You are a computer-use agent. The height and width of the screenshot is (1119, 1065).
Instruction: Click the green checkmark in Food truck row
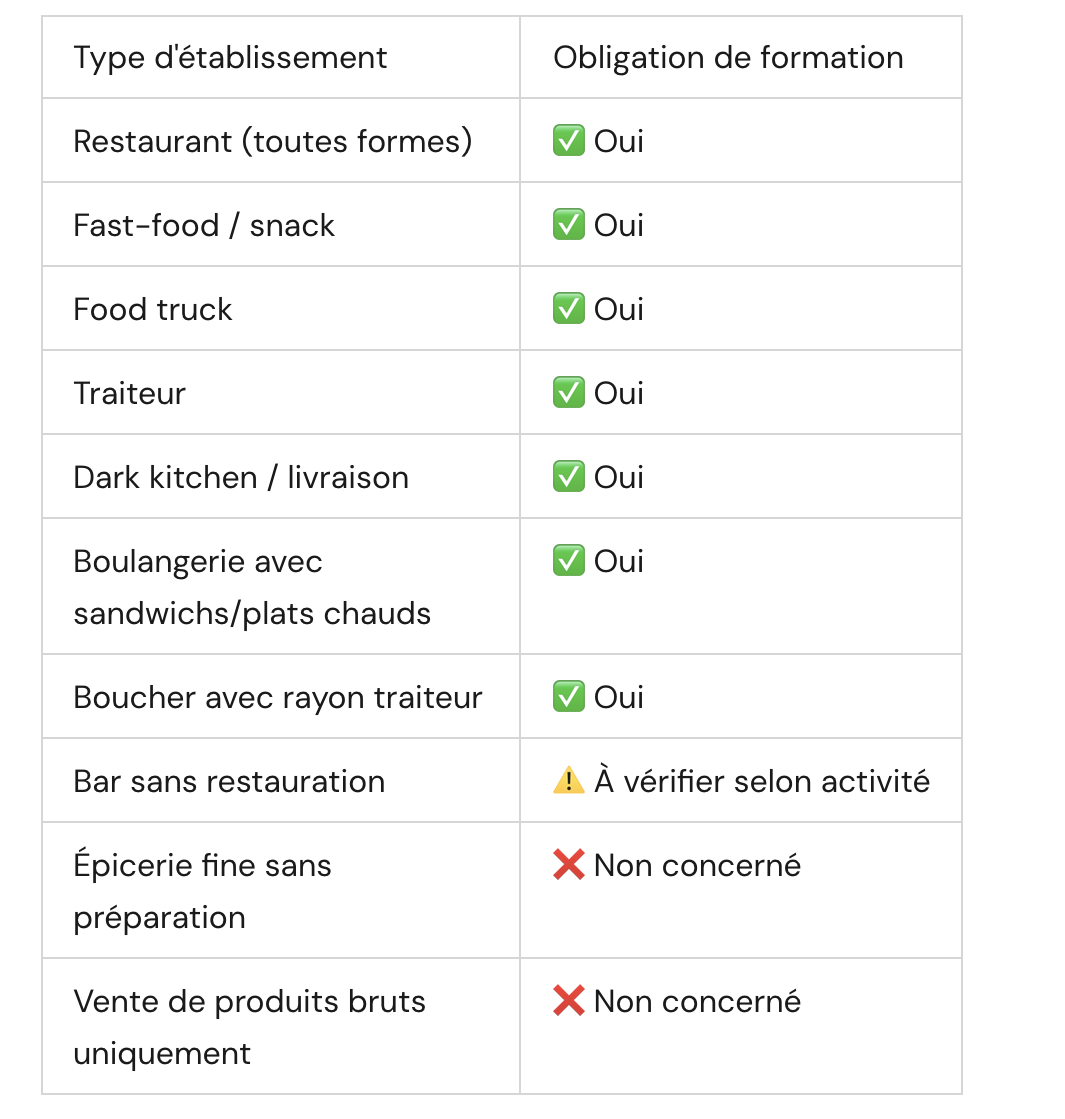pos(568,308)
